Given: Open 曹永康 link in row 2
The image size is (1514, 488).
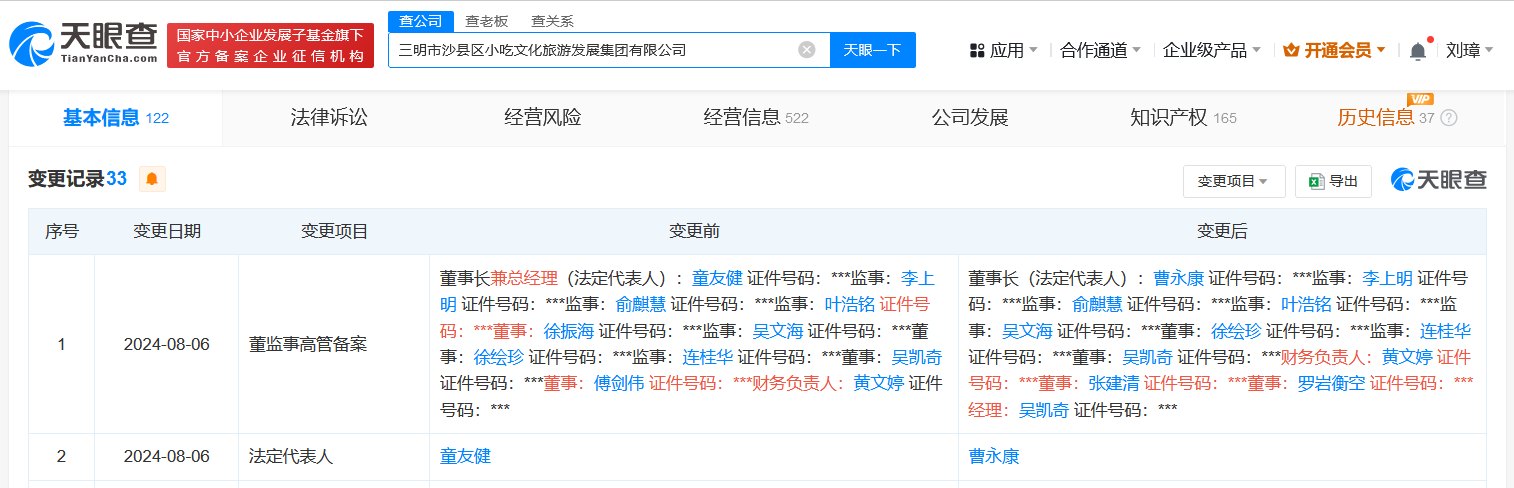Looking at the screenshot, I should 994,456.
